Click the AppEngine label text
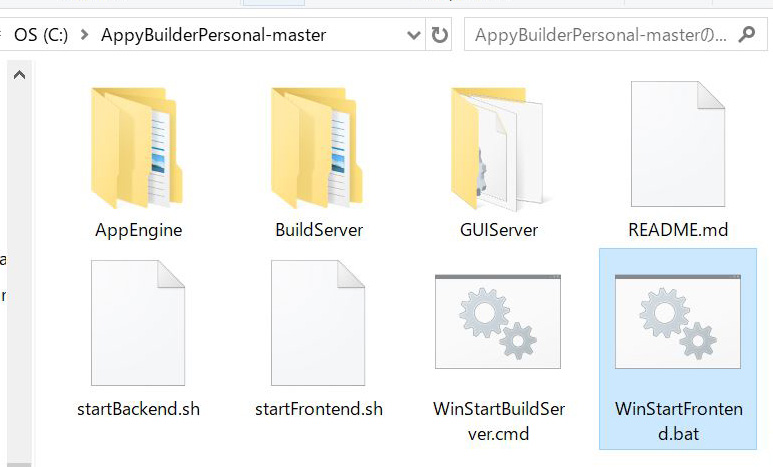Viewport: 773px width, 467px height. [139, 230]
